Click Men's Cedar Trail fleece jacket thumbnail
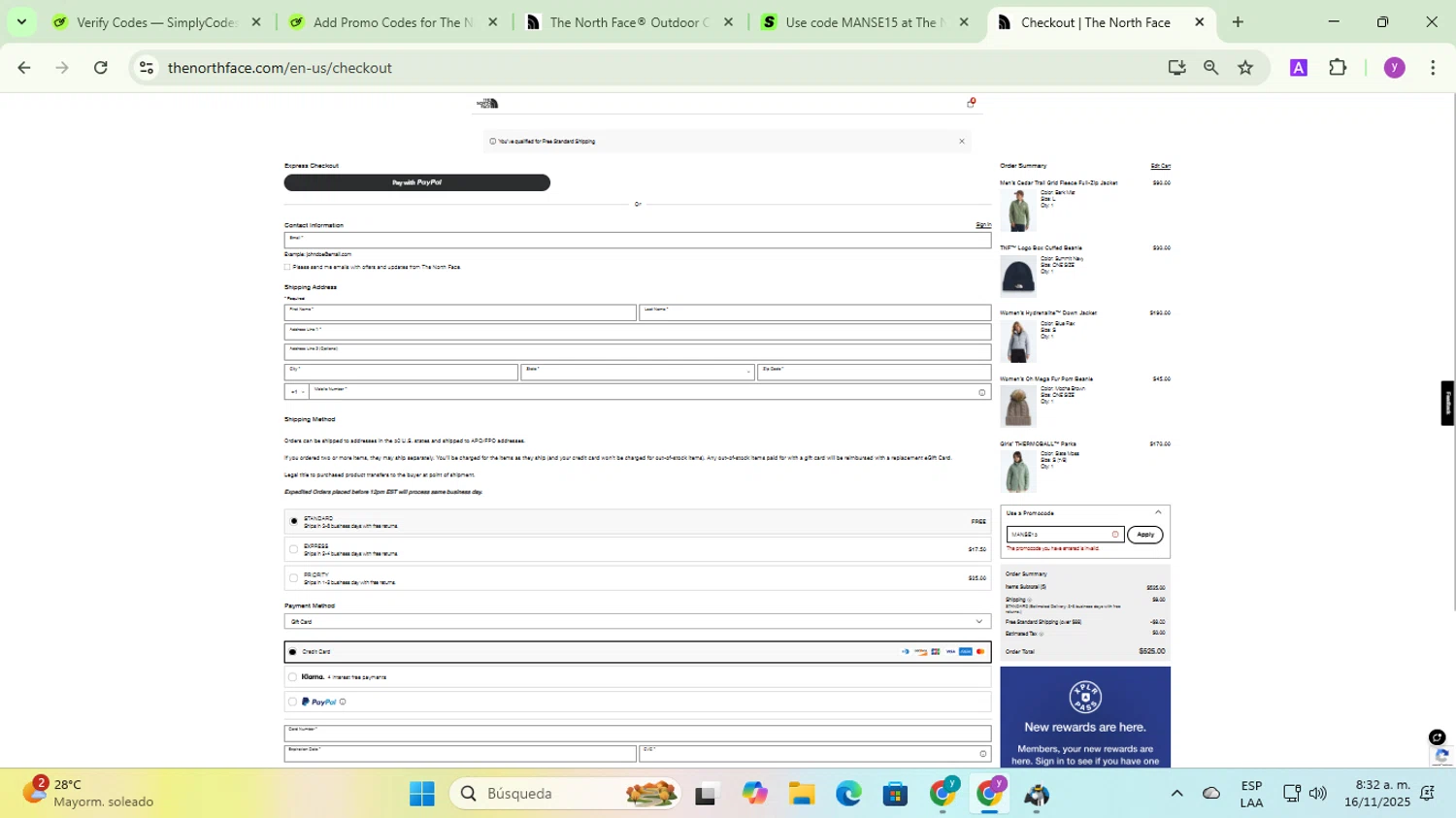The width and height of the screenshot is (1456, 818). coord(1018,210)
